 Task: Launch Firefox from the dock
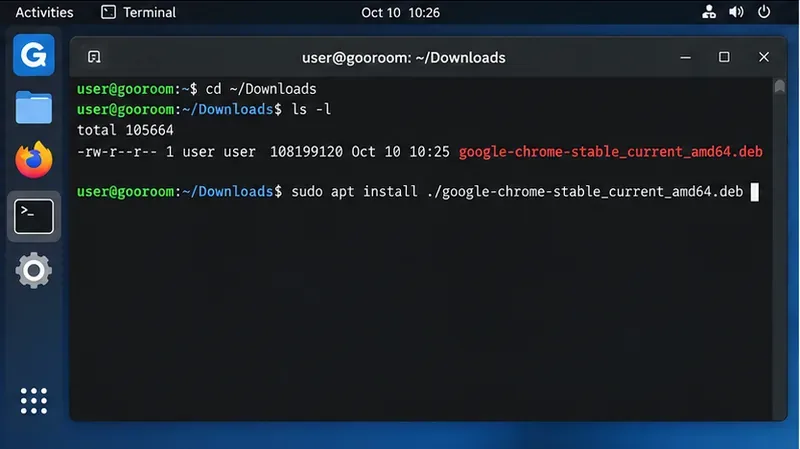(x=34, y=160)
